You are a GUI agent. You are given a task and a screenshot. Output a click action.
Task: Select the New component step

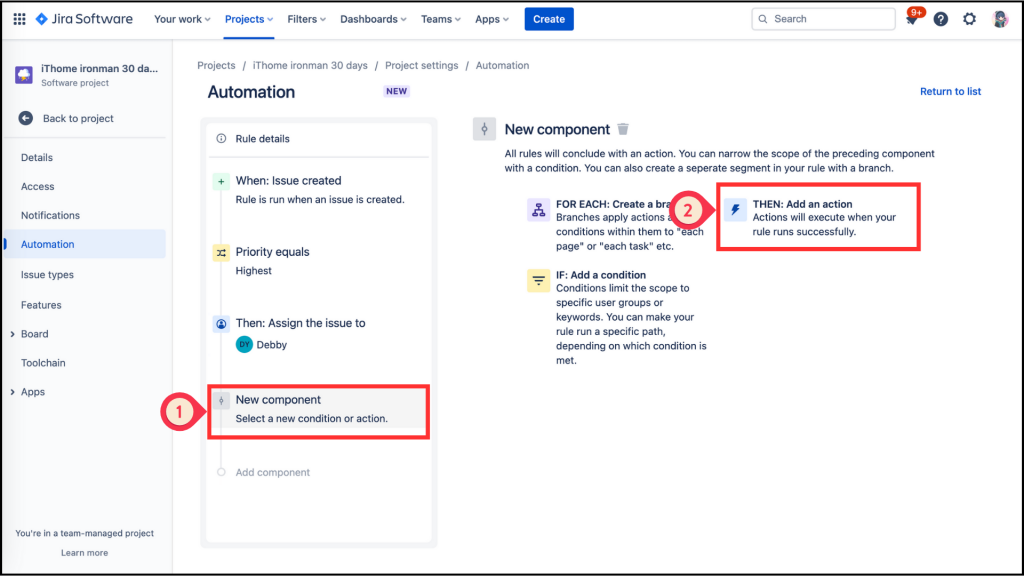point(319,409)
